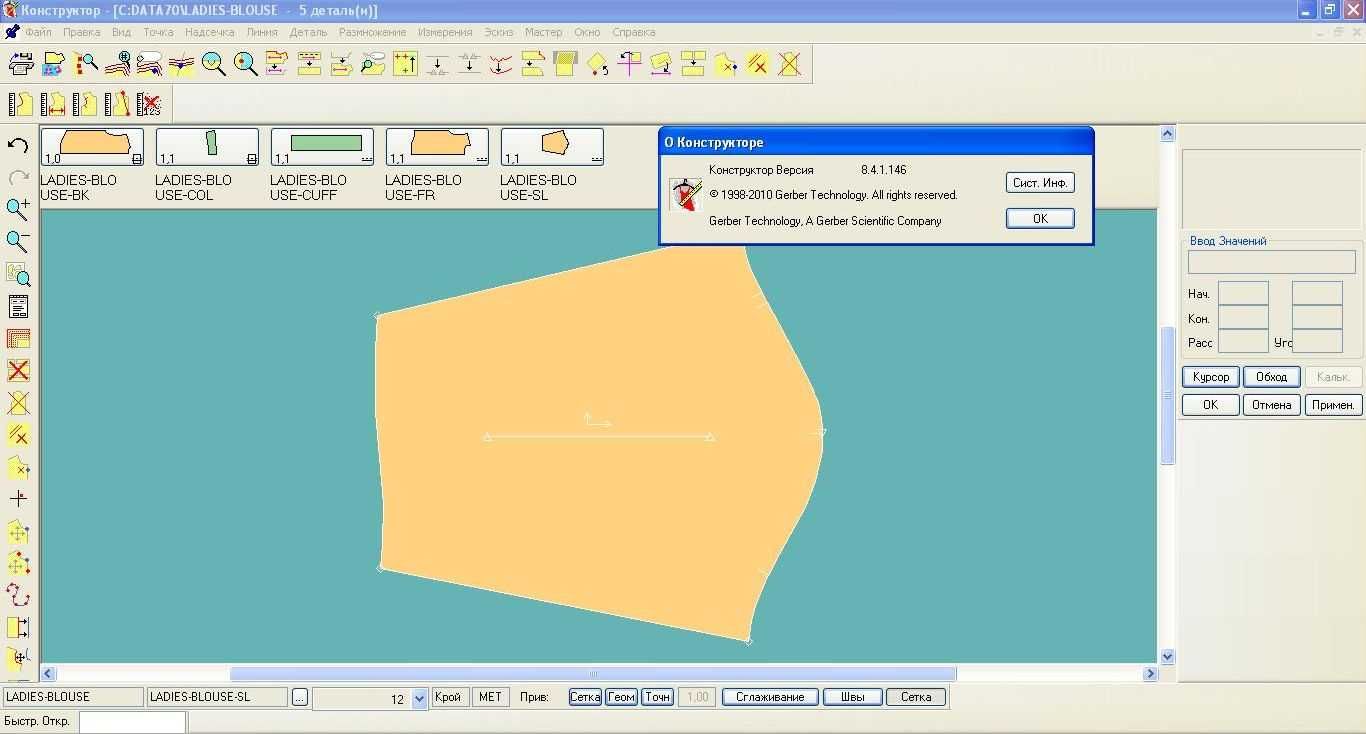This screenshot has height=734, width=1366.
Task: Toggle the Геом snap button
Action: [x=621, y=697]
